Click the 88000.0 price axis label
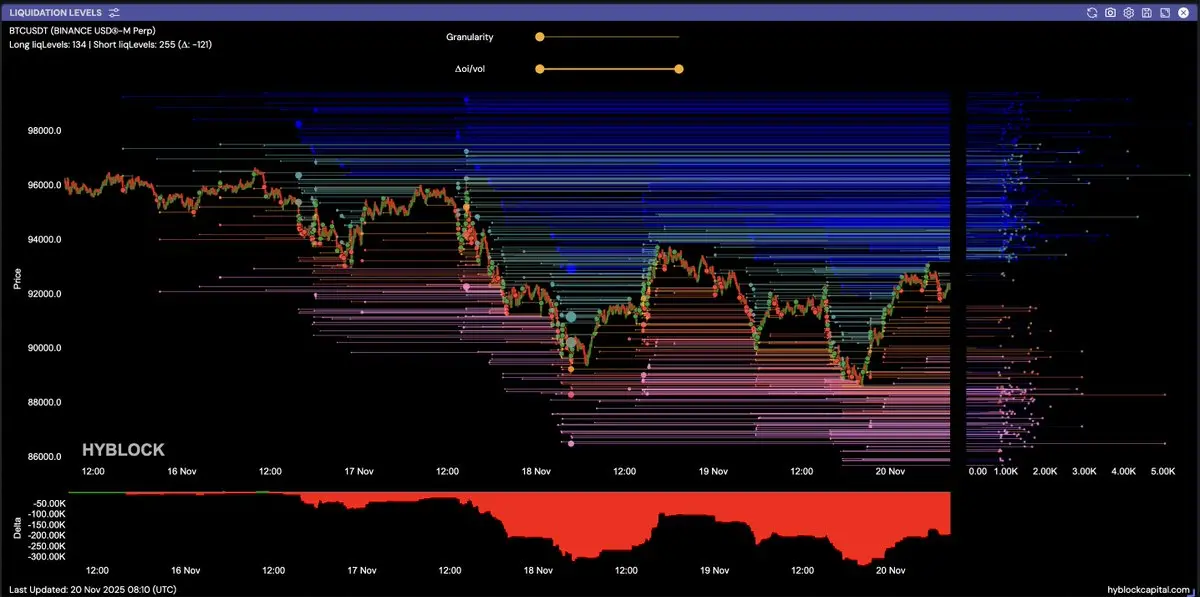Viewport: 1200px width, 597px height. [44, 403]
